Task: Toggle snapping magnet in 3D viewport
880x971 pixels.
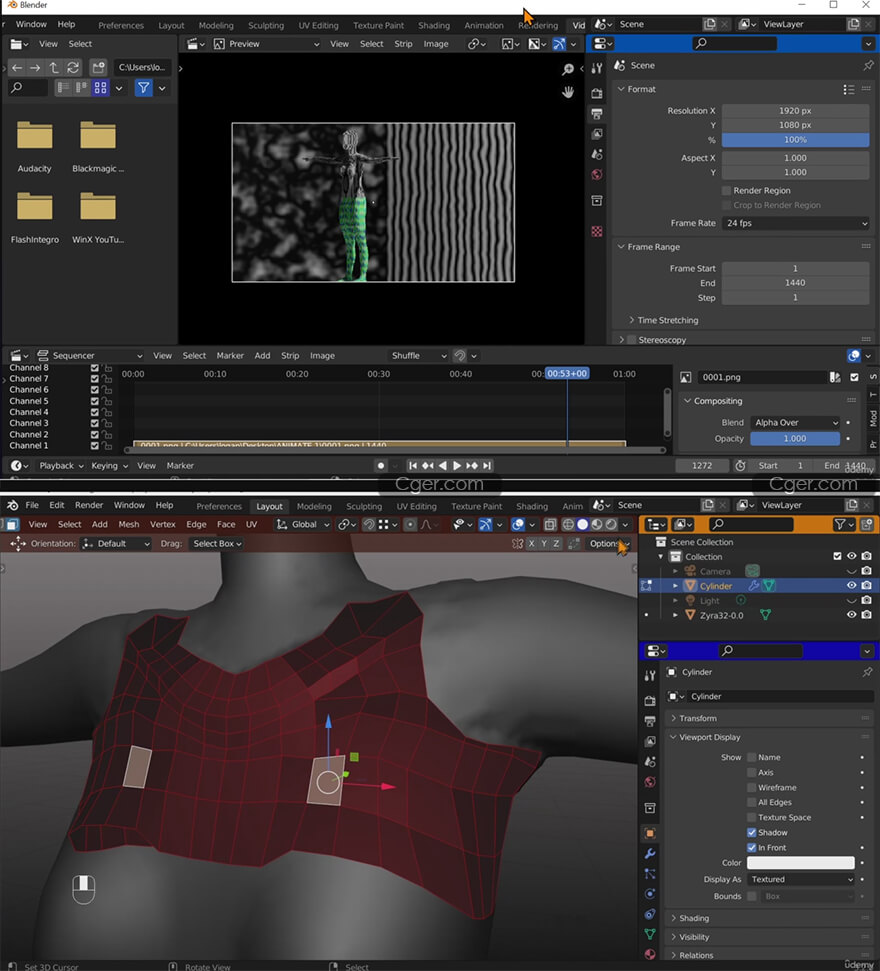Action: click(369, 525)
